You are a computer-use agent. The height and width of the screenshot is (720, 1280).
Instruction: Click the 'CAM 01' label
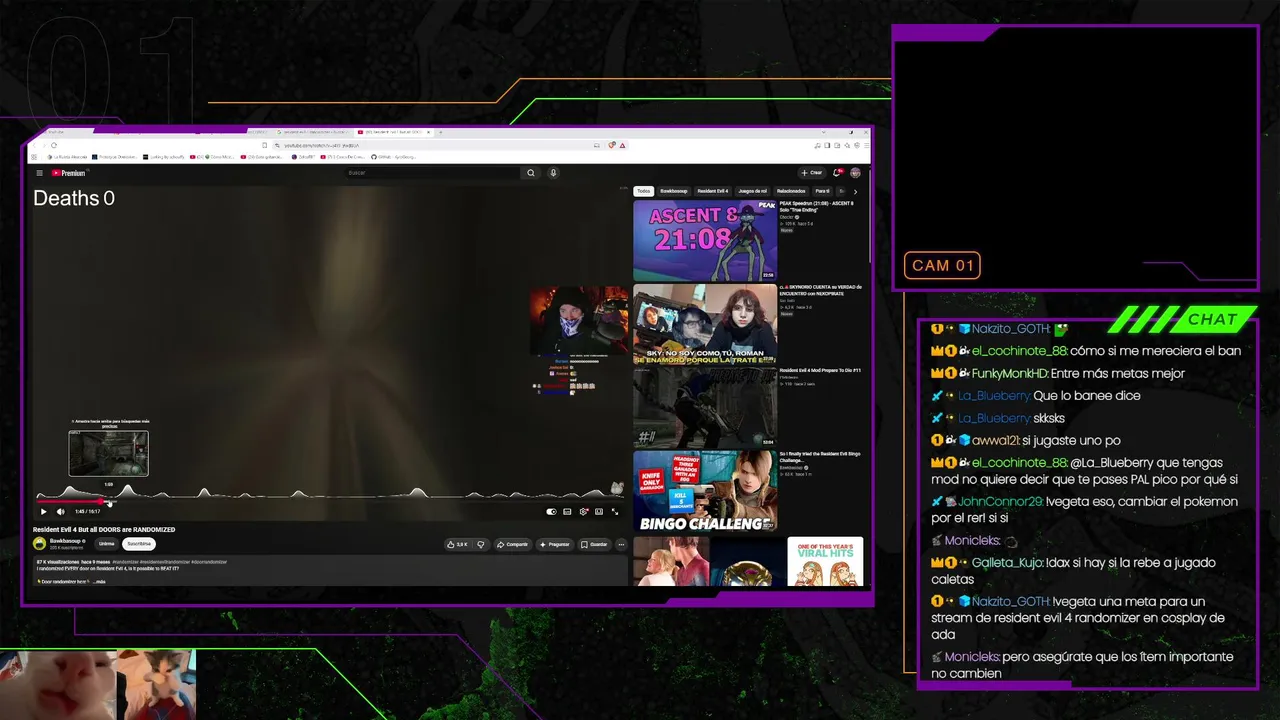pyautogui.click(x=942, y=265)
